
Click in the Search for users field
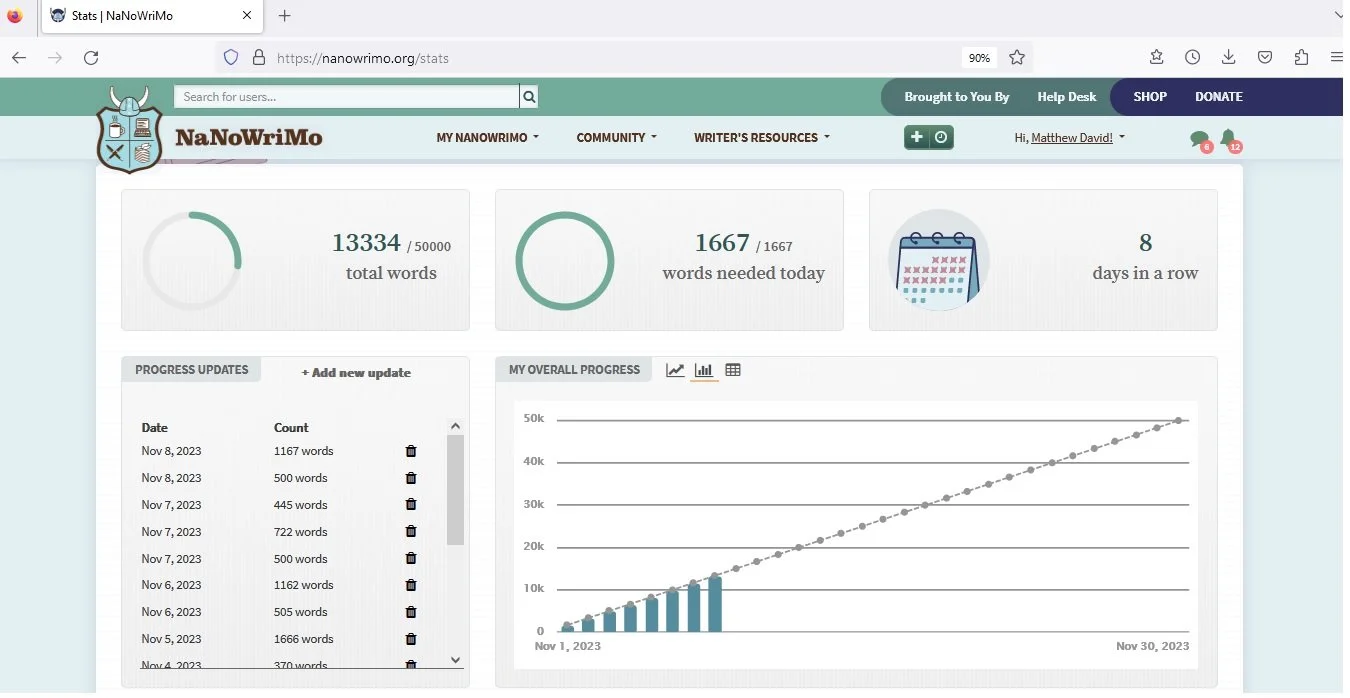pos(347,97)
